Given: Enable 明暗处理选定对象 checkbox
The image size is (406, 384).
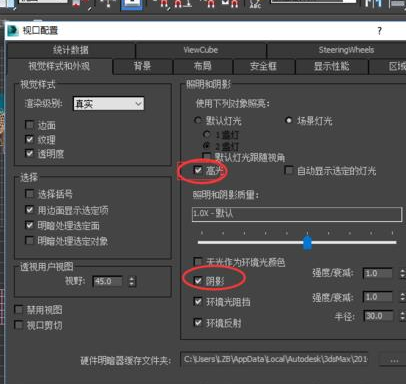Looking at the screenshot, I should point(29,241).
